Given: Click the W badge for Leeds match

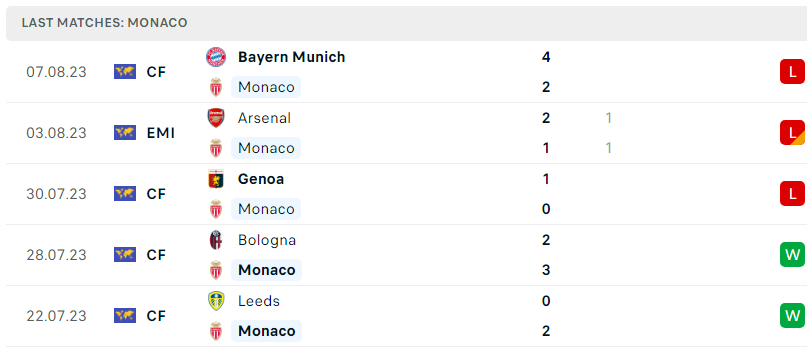Looking at the screenshot, I should tap(792, 315).
